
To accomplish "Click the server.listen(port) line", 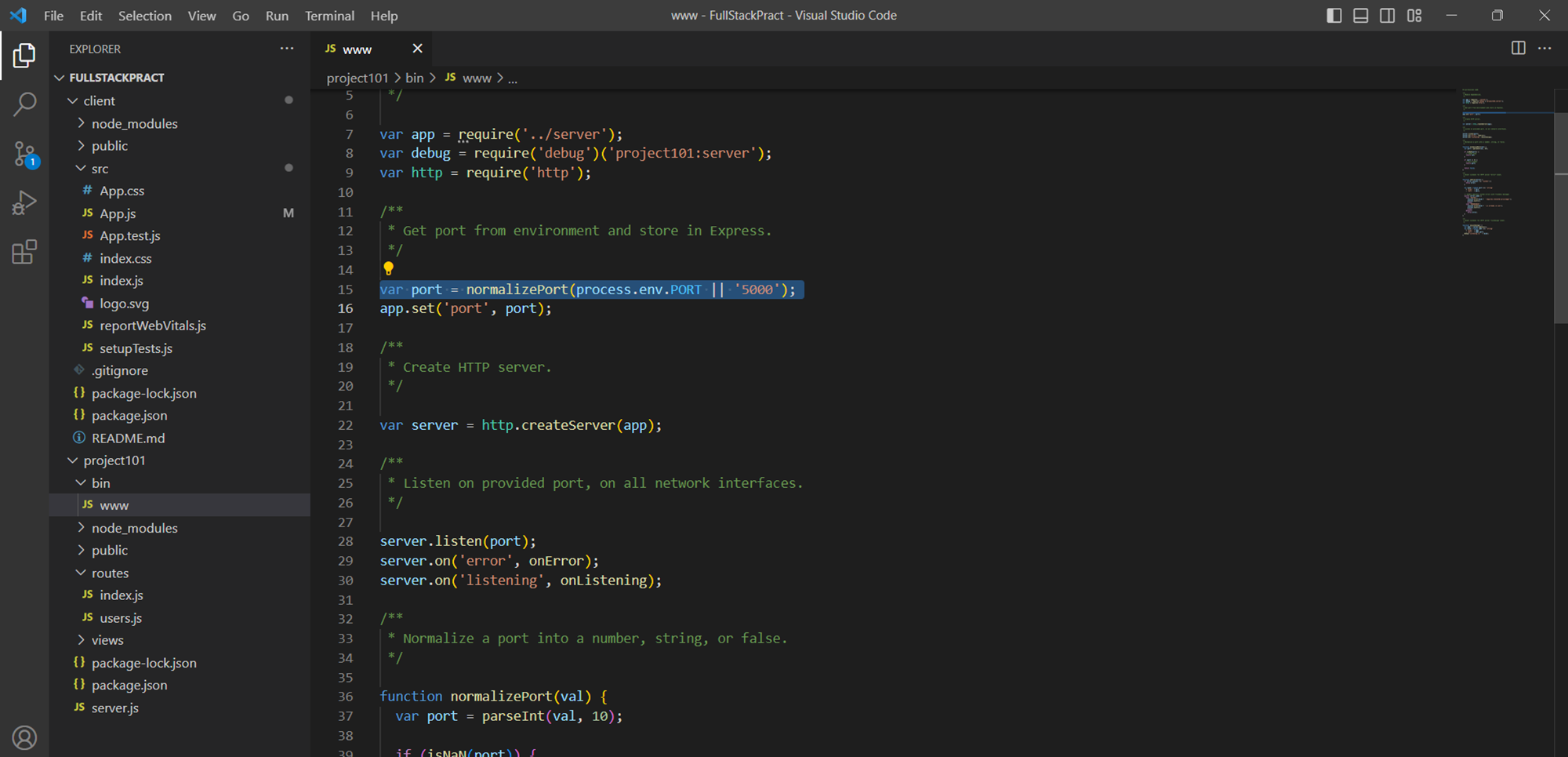I will click(x=458, y=541).
